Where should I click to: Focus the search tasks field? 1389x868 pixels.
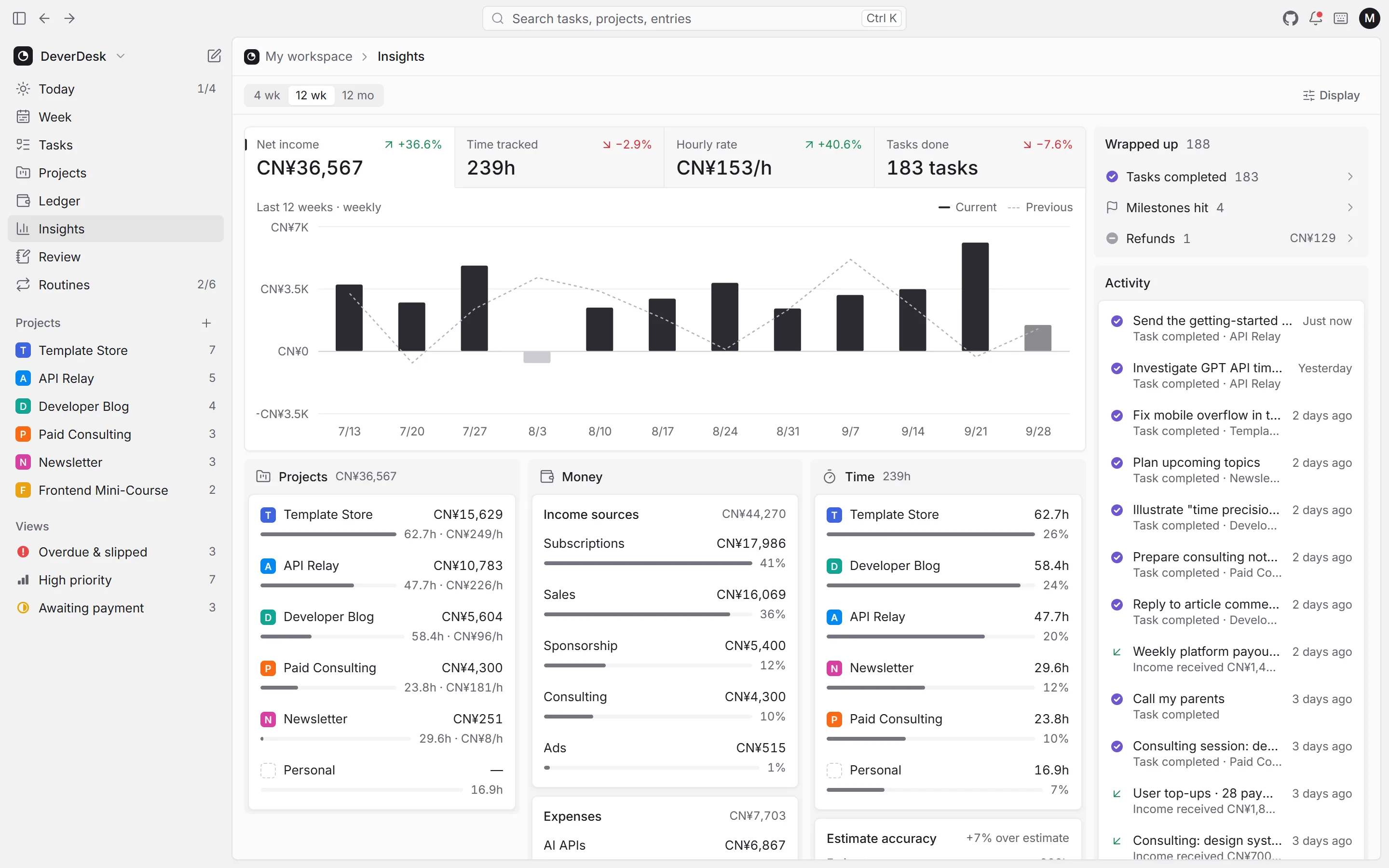(x=694, y=18)
